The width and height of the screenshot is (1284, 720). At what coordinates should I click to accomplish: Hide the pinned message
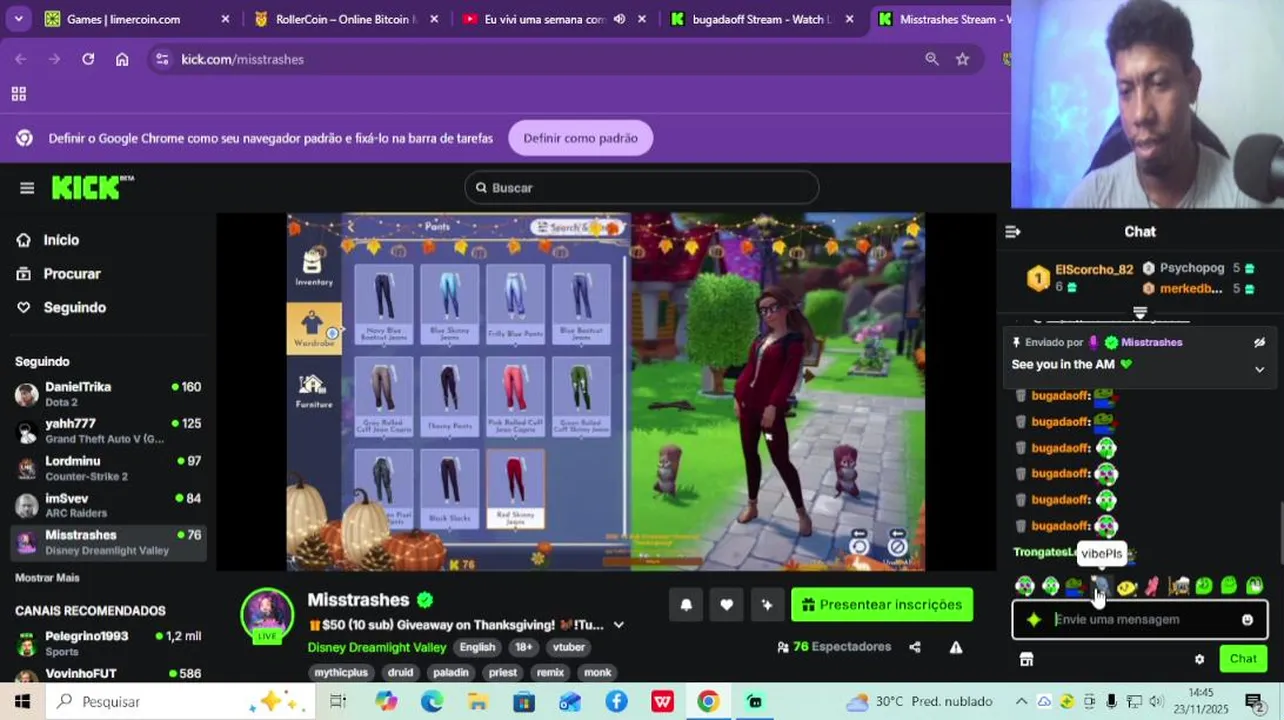click(x=1260, y=342)
